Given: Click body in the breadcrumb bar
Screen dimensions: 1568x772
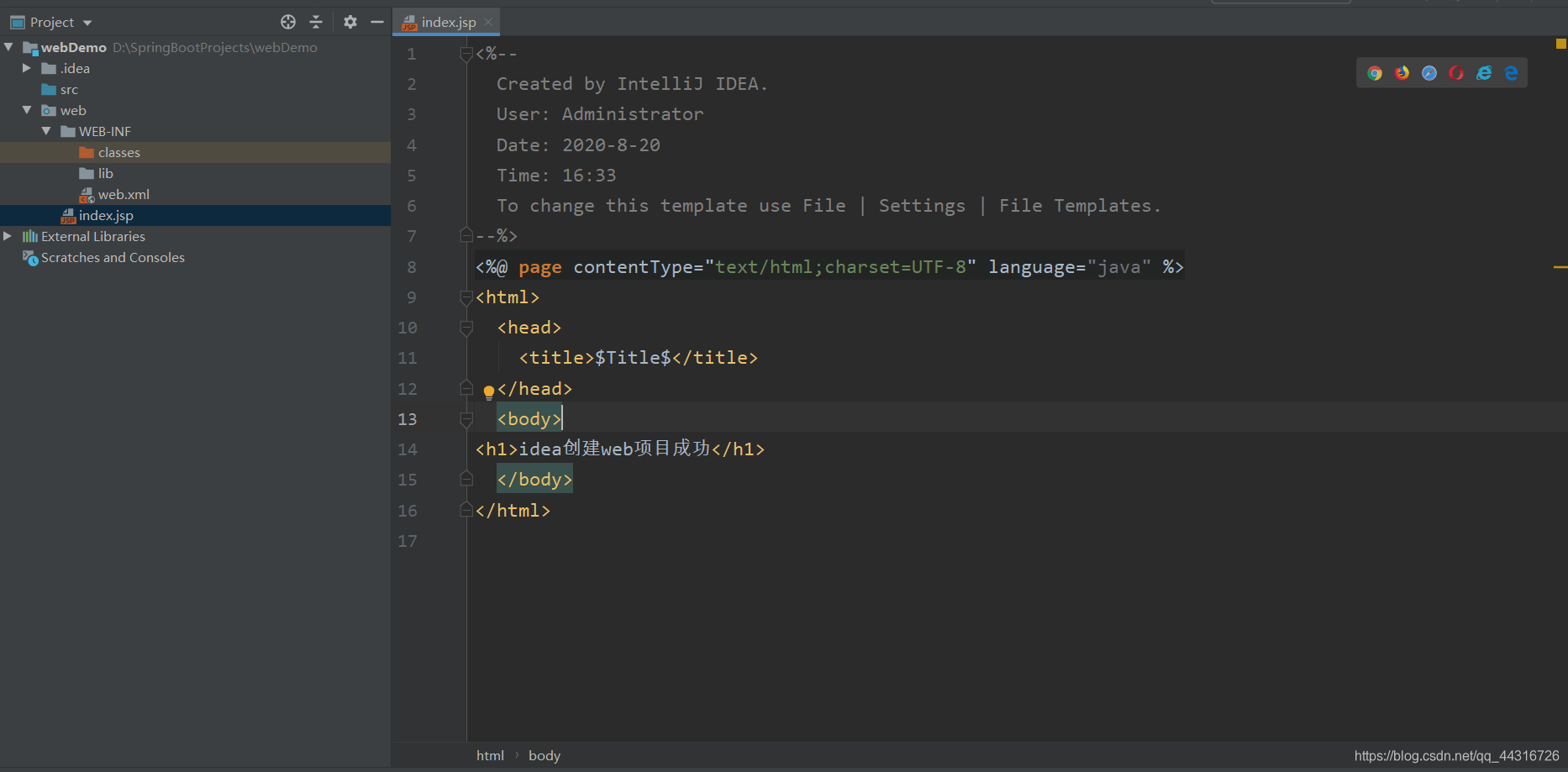Looking at the screenshot, I should (545, 755).
